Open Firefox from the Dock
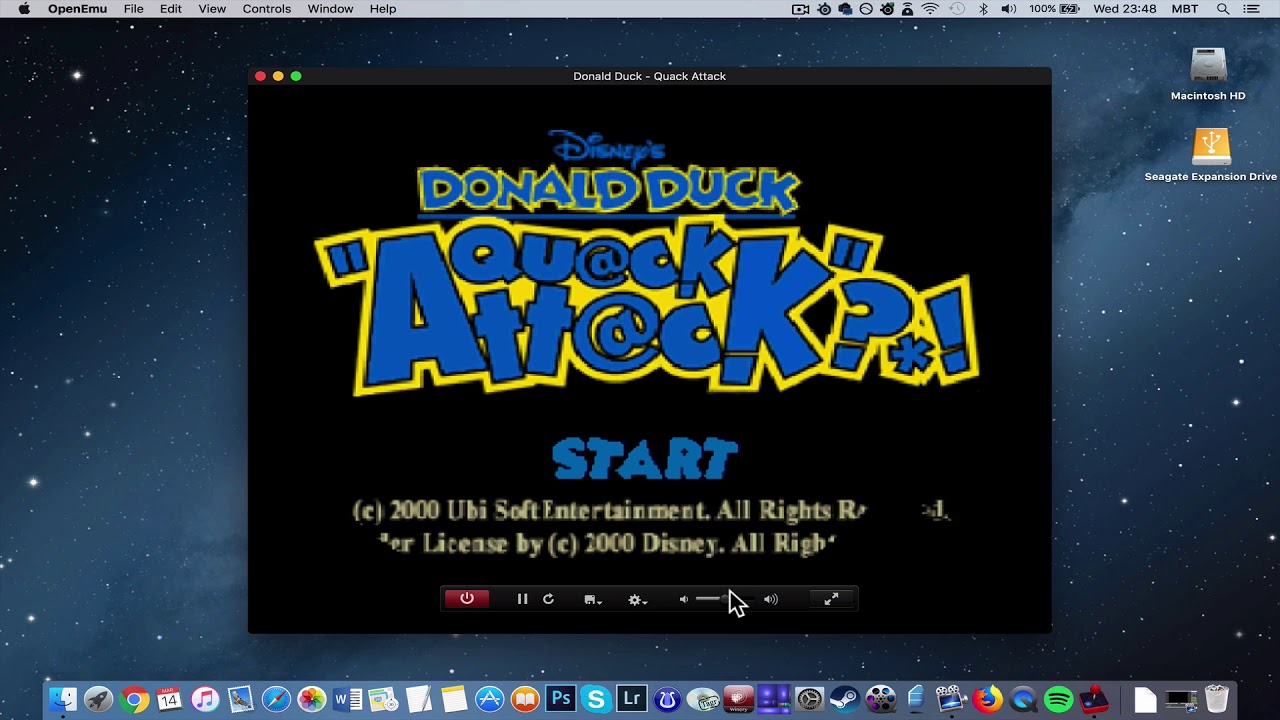This screenshot has height=720, width=1280. (x=987, y=699)
